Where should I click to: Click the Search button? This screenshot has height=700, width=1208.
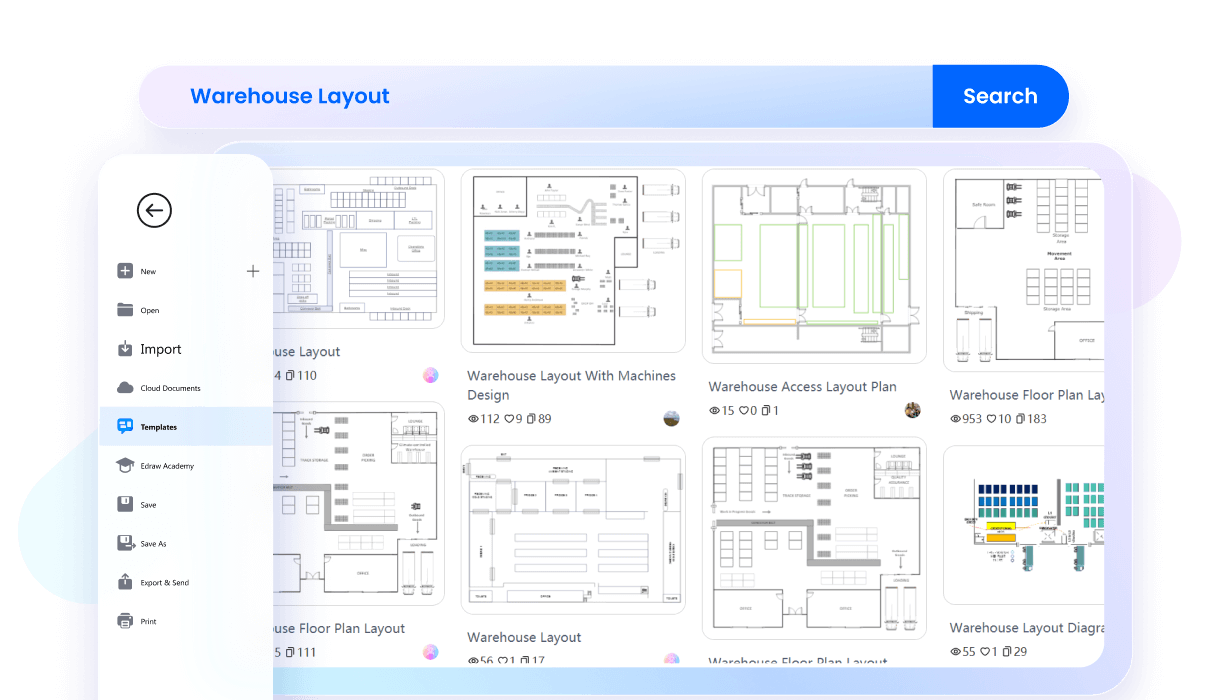1000,96
